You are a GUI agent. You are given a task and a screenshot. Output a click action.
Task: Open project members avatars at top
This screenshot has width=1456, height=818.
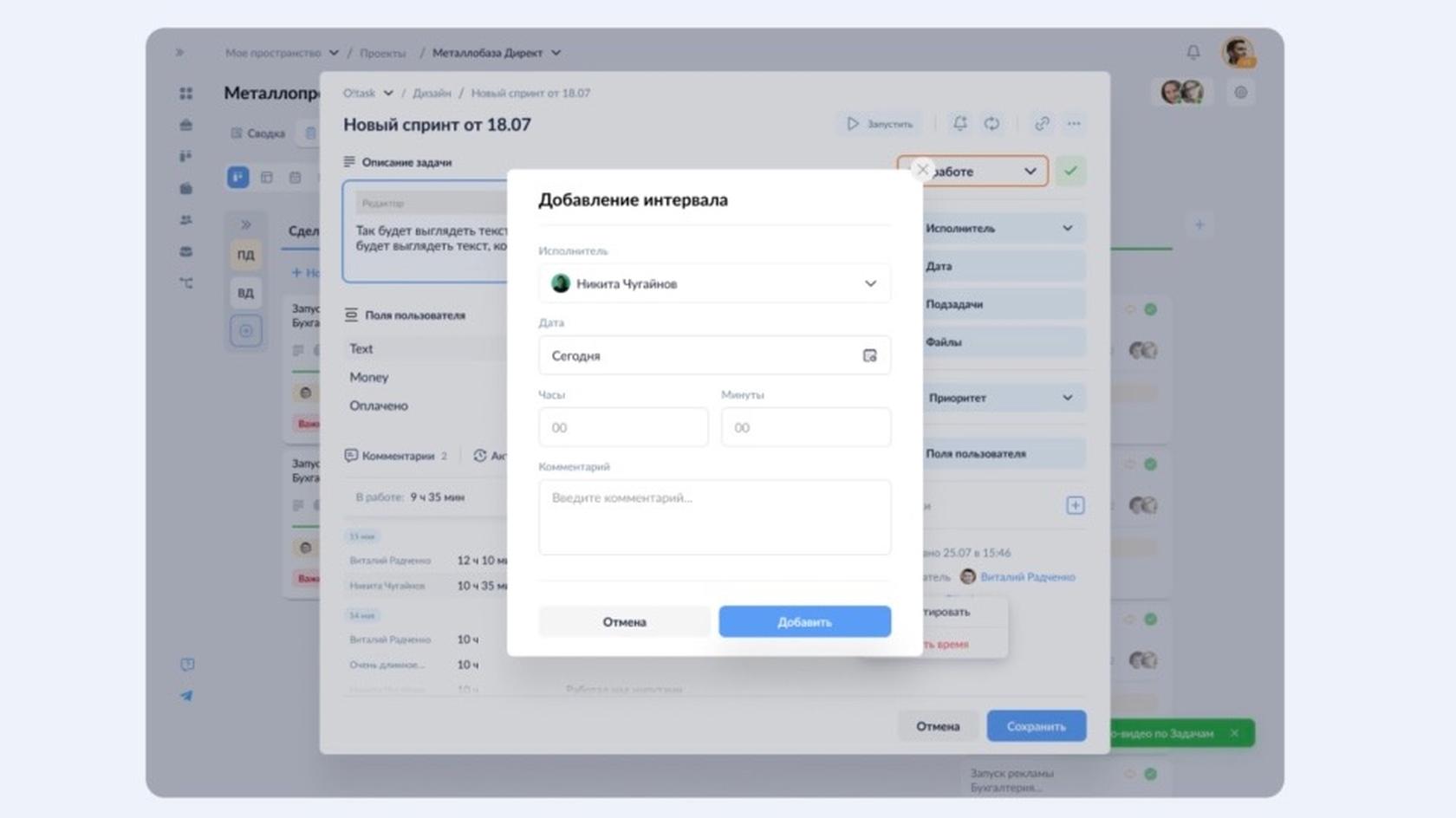point(1182,92)
